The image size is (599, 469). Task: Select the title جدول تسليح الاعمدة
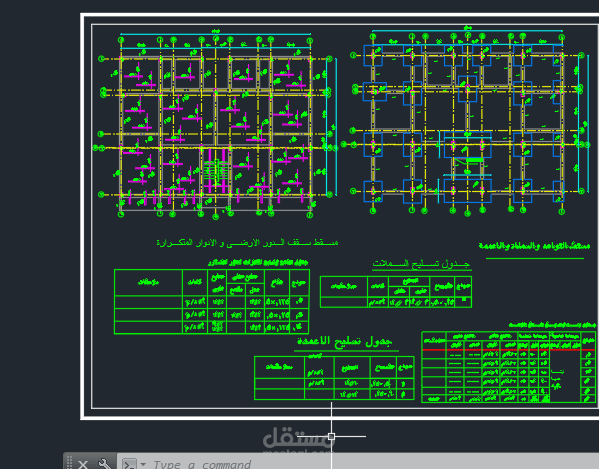pyautogui.click(x=345, y=341)
